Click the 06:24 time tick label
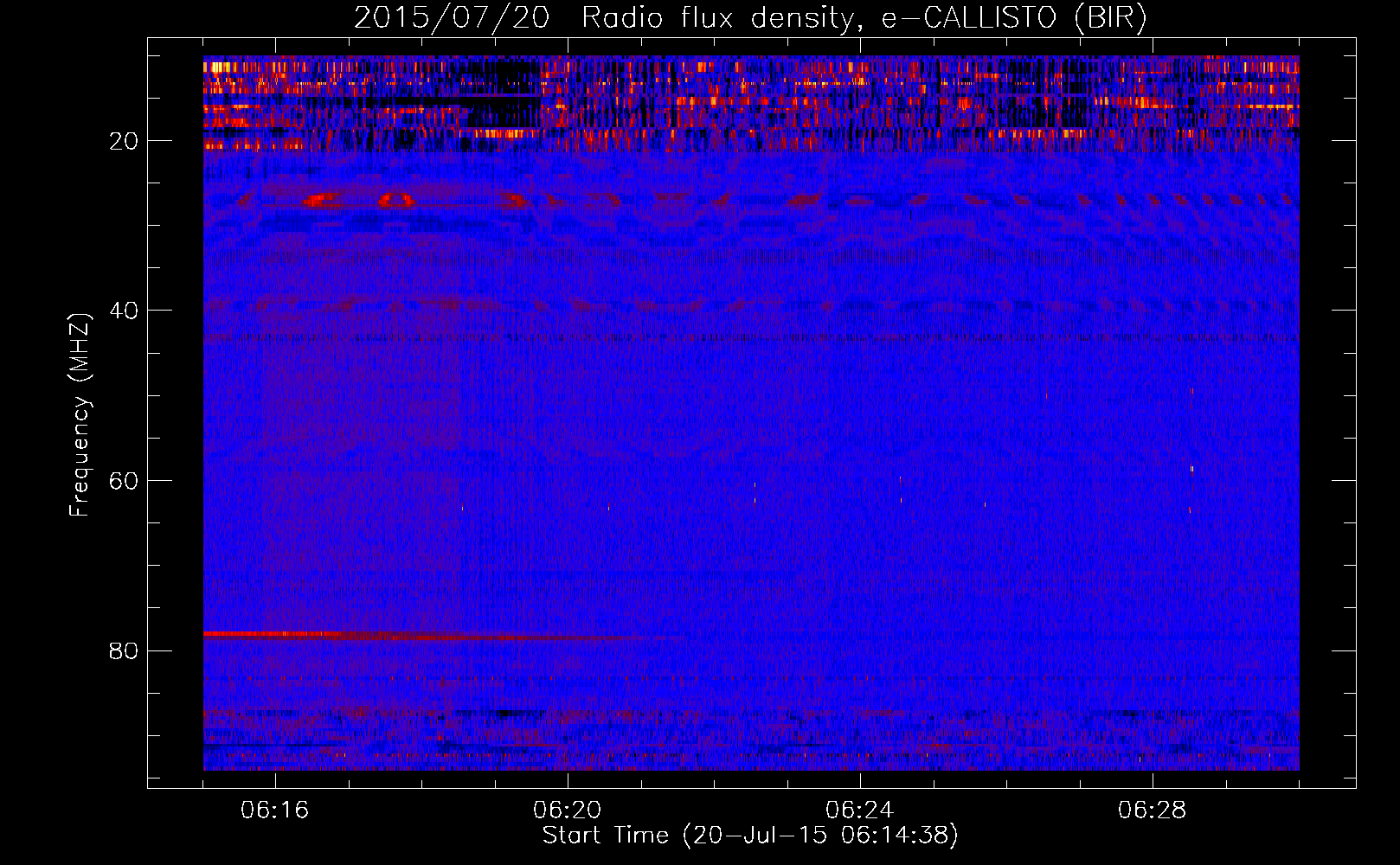The image size is (1400, 865). [x=860, y=811]
